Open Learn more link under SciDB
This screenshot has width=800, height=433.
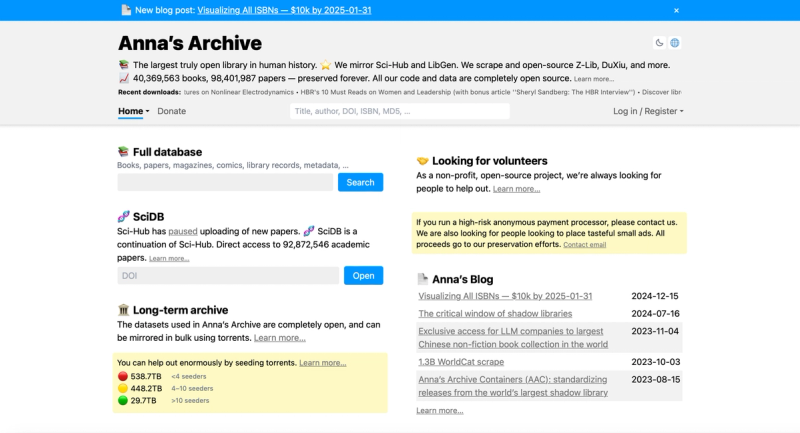(x=169, y=259)
